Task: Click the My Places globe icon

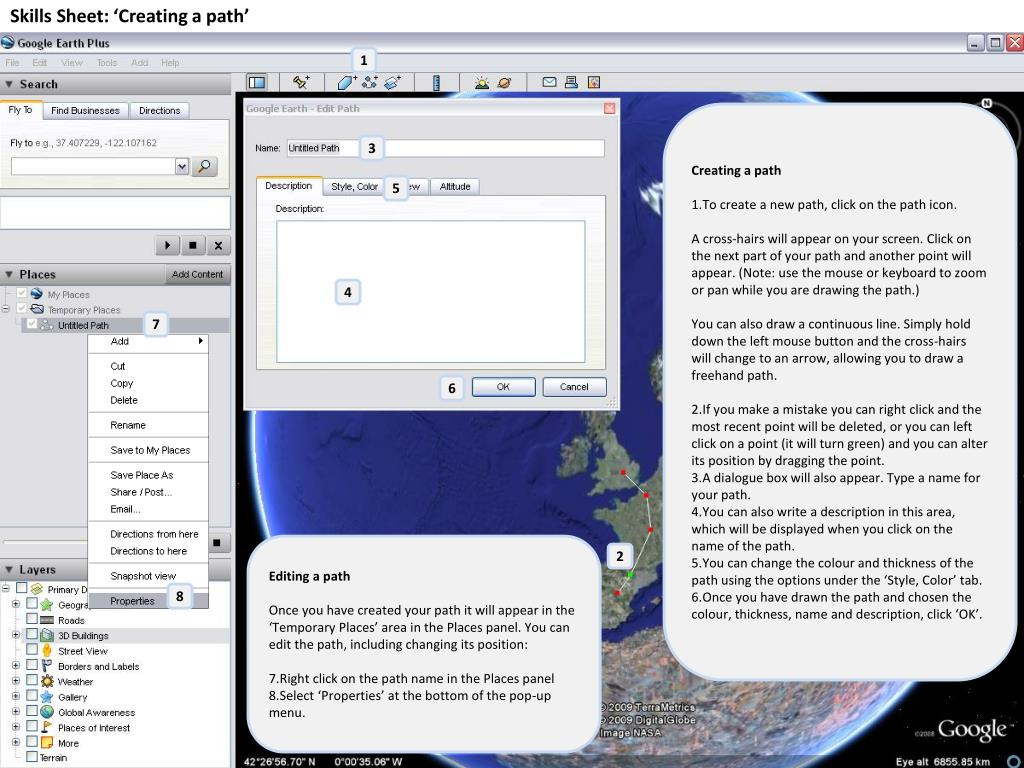Action: pos(37,294)
